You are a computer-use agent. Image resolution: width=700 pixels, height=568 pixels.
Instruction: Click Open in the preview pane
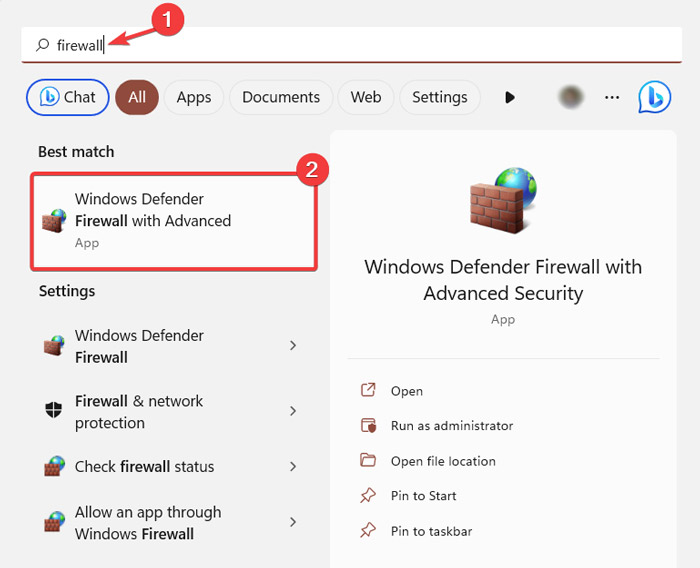click(407, 391)
